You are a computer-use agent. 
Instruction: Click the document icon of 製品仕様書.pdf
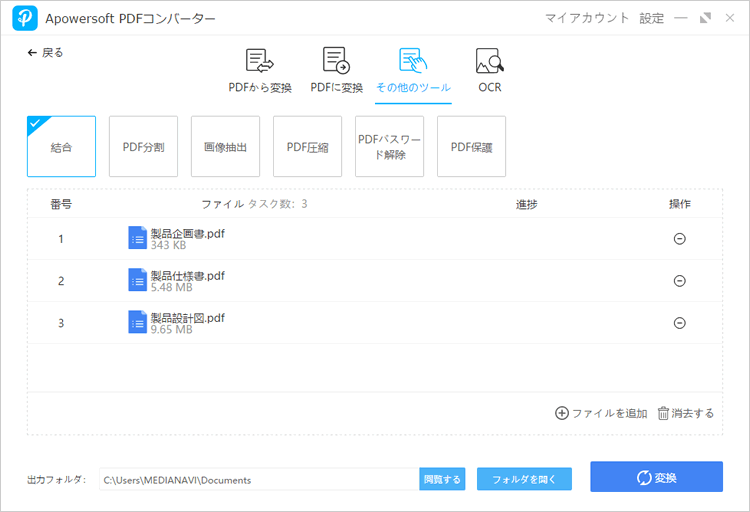137,280
